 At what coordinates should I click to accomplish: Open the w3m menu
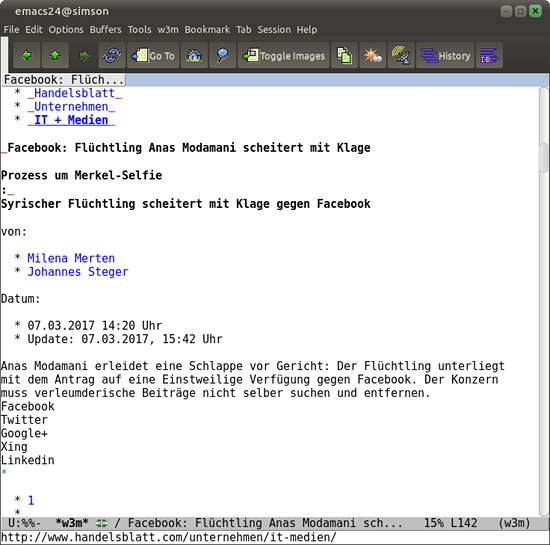[x=168, y=29]
